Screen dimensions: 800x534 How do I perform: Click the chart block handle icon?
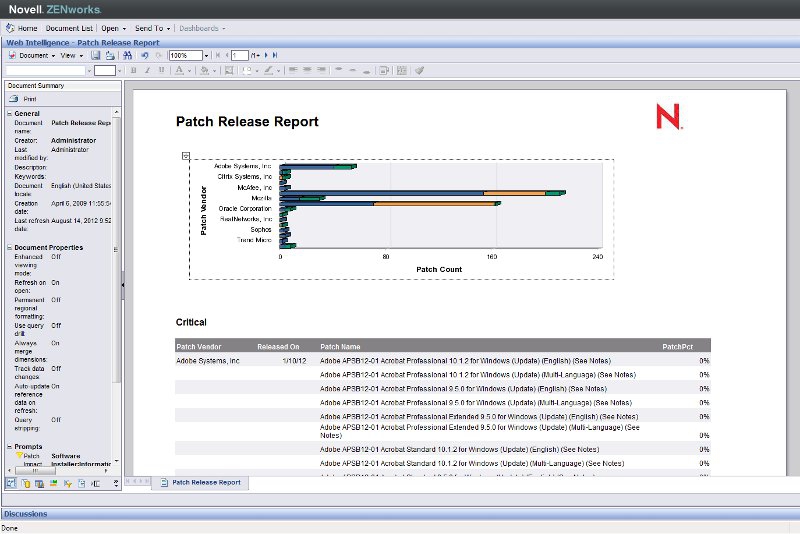click(x=186, y=156)
